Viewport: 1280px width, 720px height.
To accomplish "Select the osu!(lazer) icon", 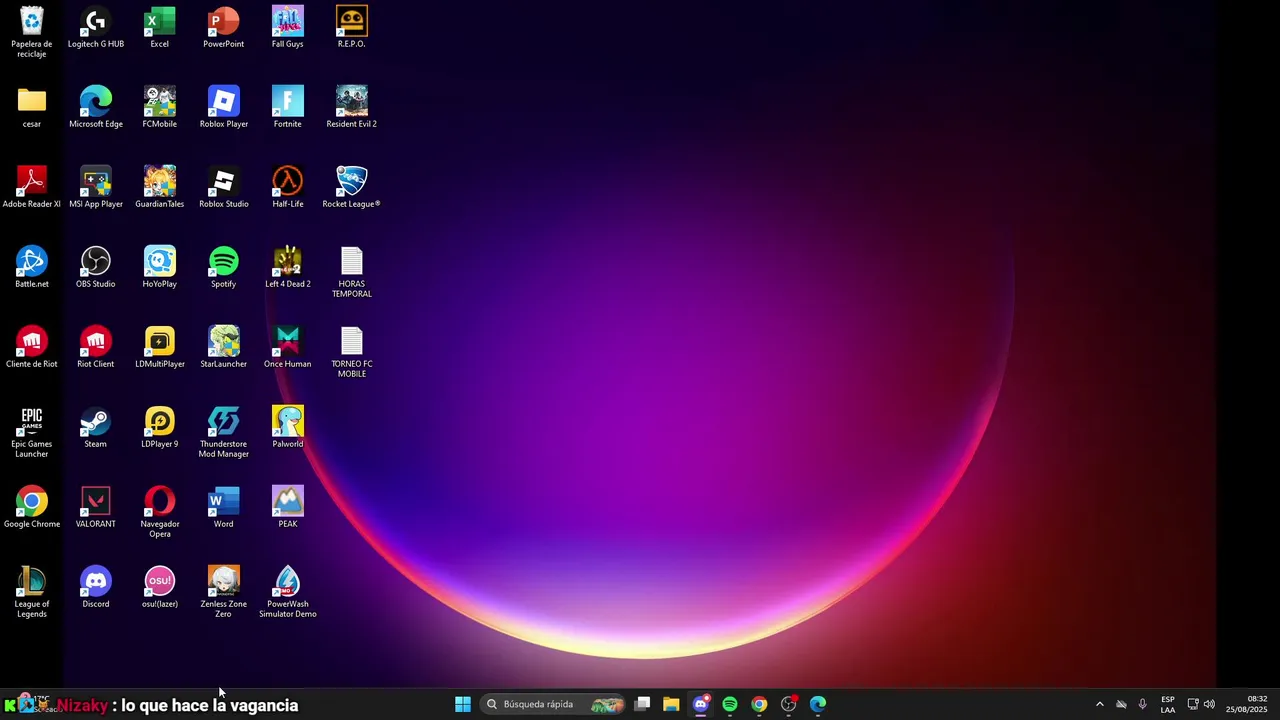I will [160, 587].
